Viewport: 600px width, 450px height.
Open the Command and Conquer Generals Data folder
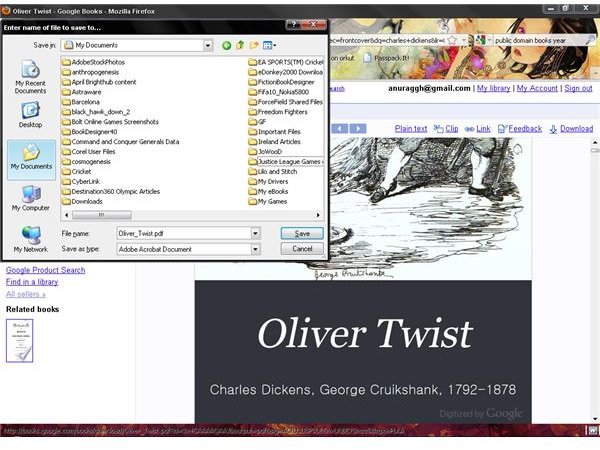tap(121, 142)
